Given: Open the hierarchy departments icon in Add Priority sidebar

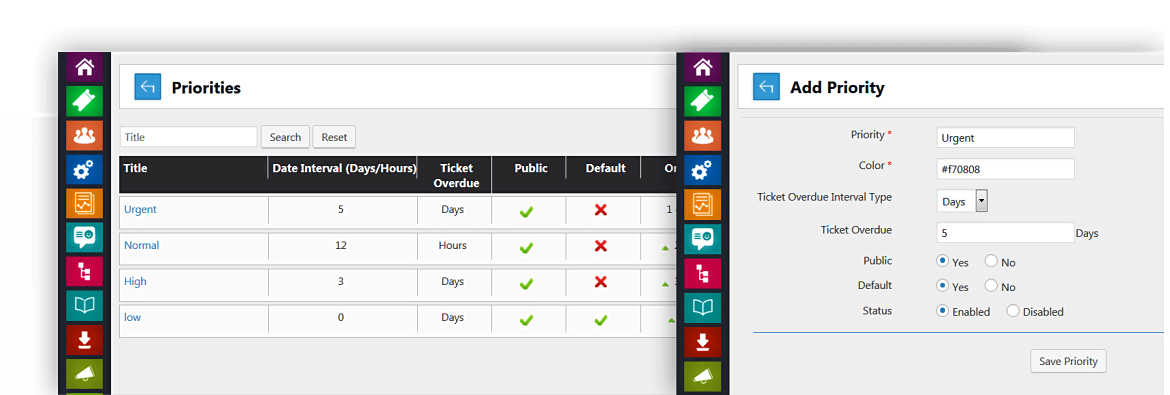Looking at the screenshot, I should point(703,272).
